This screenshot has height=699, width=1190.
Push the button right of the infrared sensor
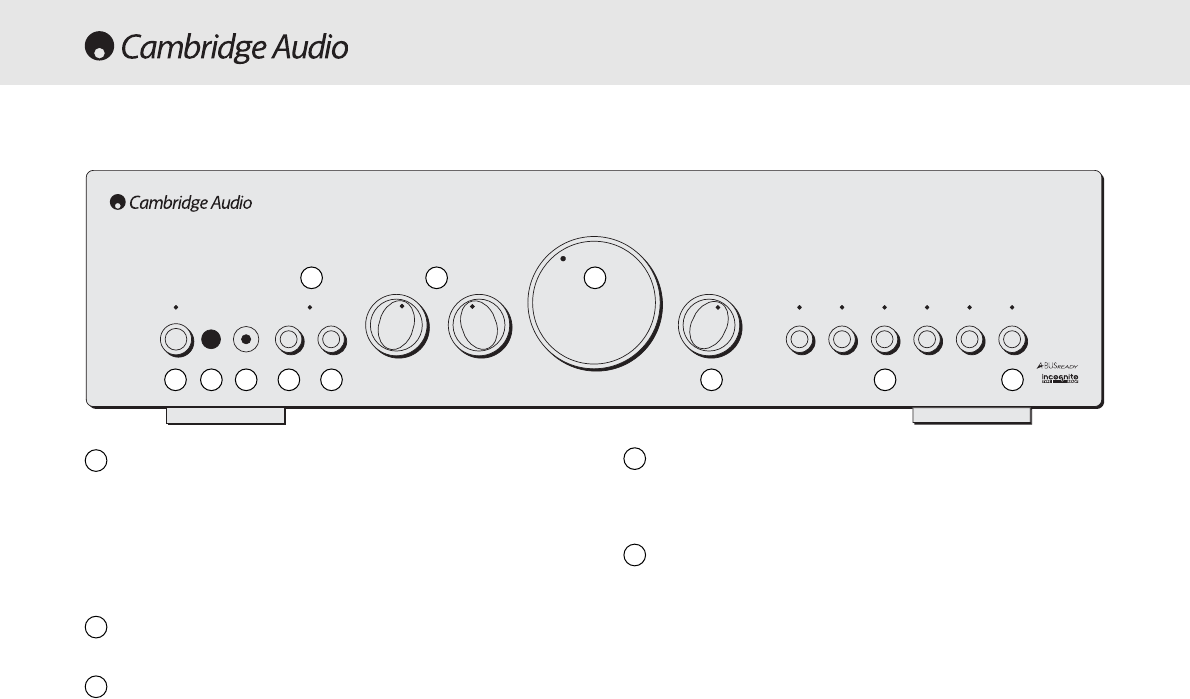(289, 339)
